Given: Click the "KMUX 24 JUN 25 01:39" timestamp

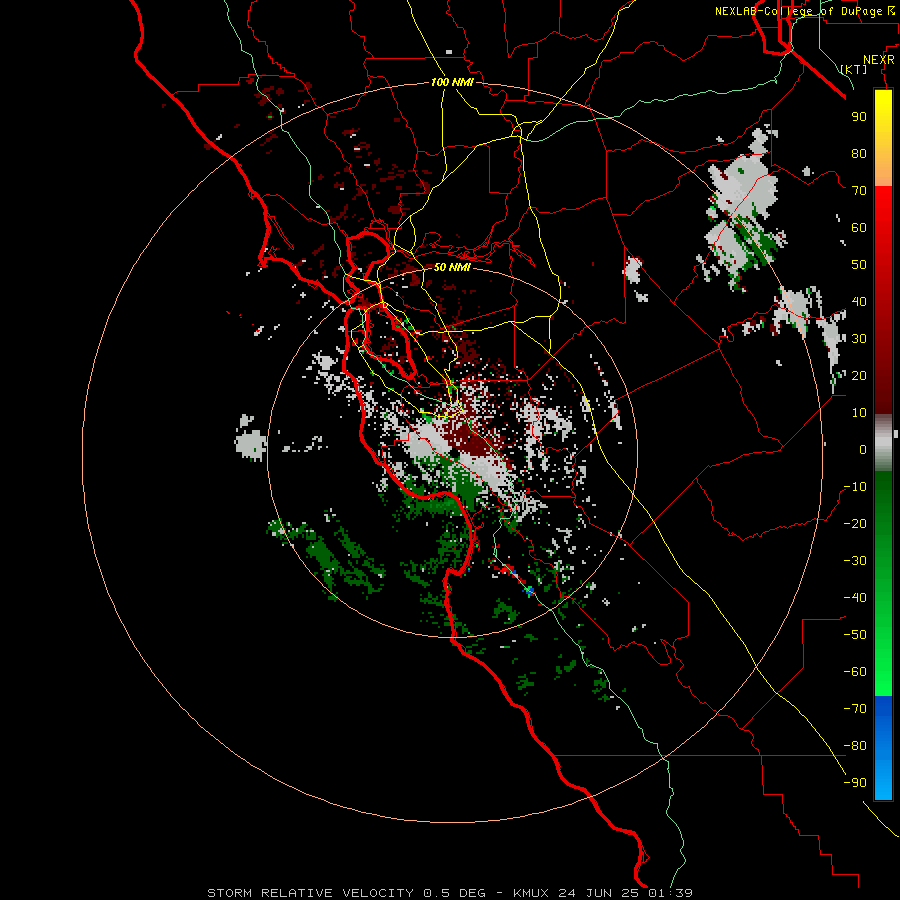Looking at the screenshot, I should click(x=603, y=893).
